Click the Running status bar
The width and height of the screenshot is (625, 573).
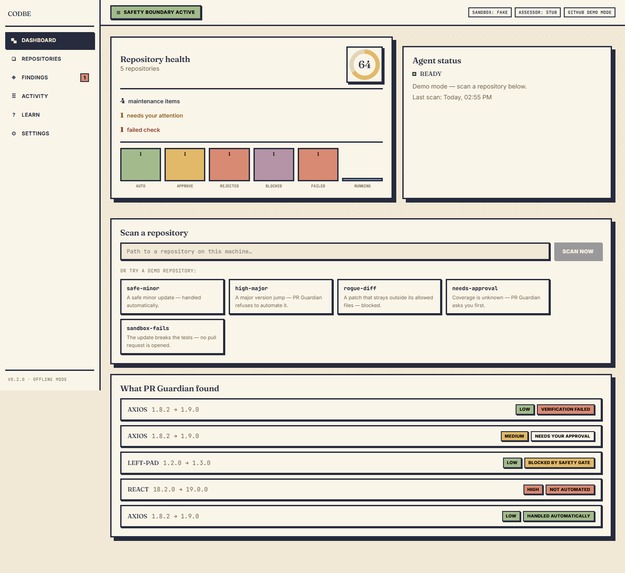coord(362,179)
